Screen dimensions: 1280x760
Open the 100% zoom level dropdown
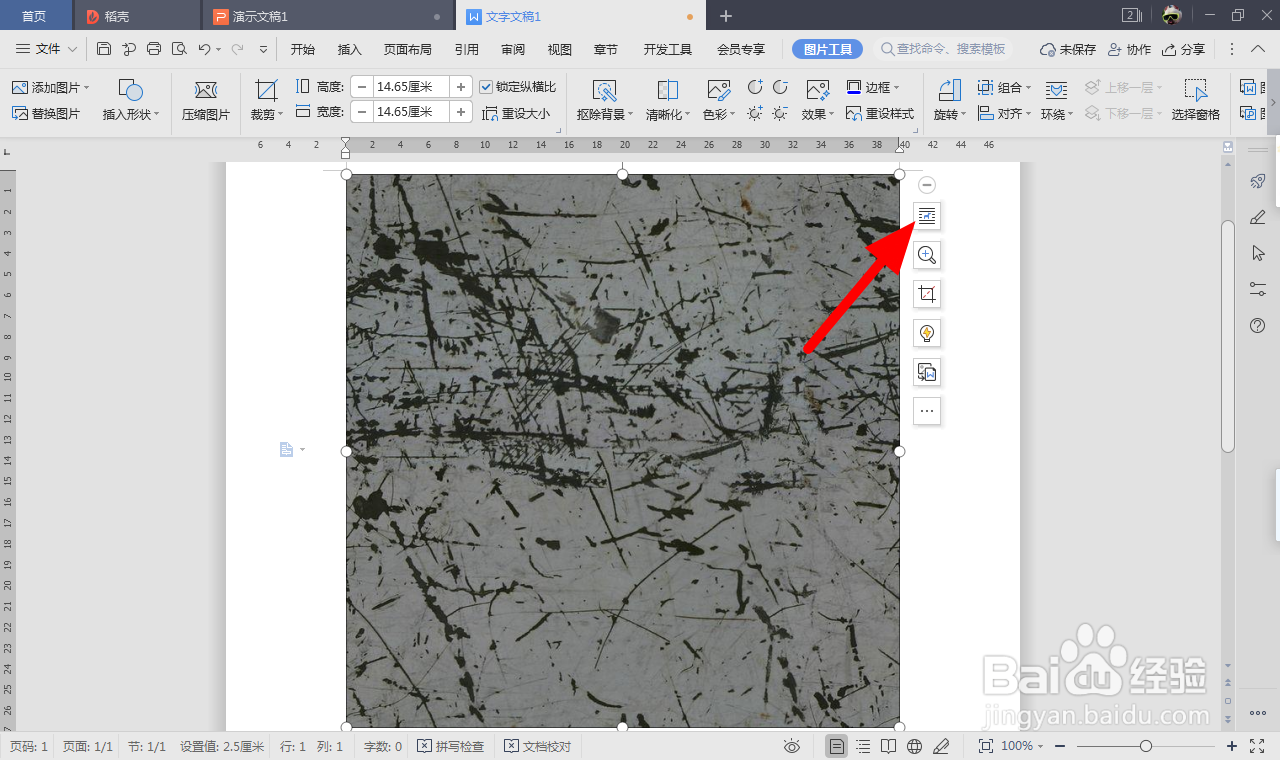point(1022,746)
